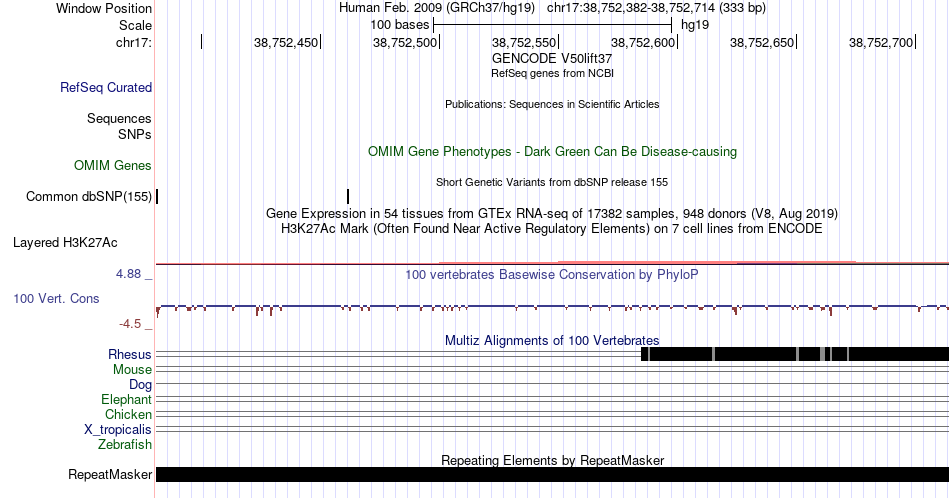This screenshot has height=498, width=950.
Task: Select the Layered H3K27Ac track label
Action: click(65, 242)
